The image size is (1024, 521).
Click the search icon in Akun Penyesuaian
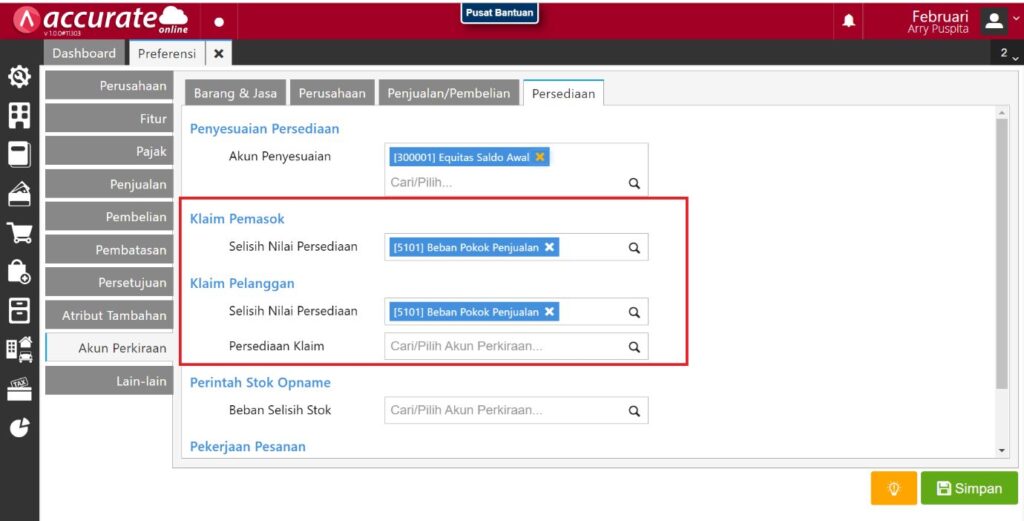pos(633,183)
